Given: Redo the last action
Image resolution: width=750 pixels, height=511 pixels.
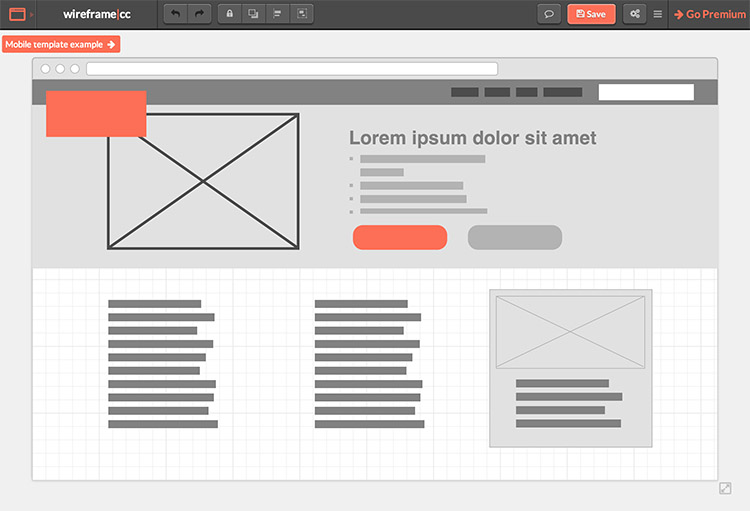Looking at the screenshot, I should click(x=199, y=14).
